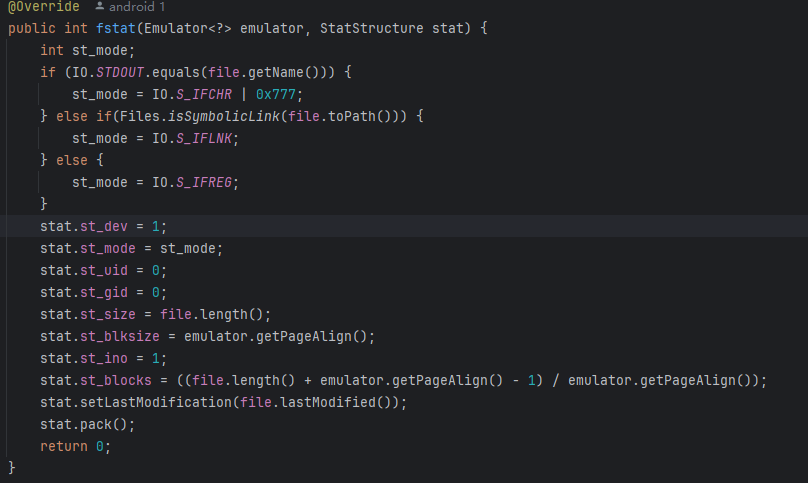Click the @Override annotation
Screen dimensions: 808x483
pyautogui.click(x=43, y=7)
